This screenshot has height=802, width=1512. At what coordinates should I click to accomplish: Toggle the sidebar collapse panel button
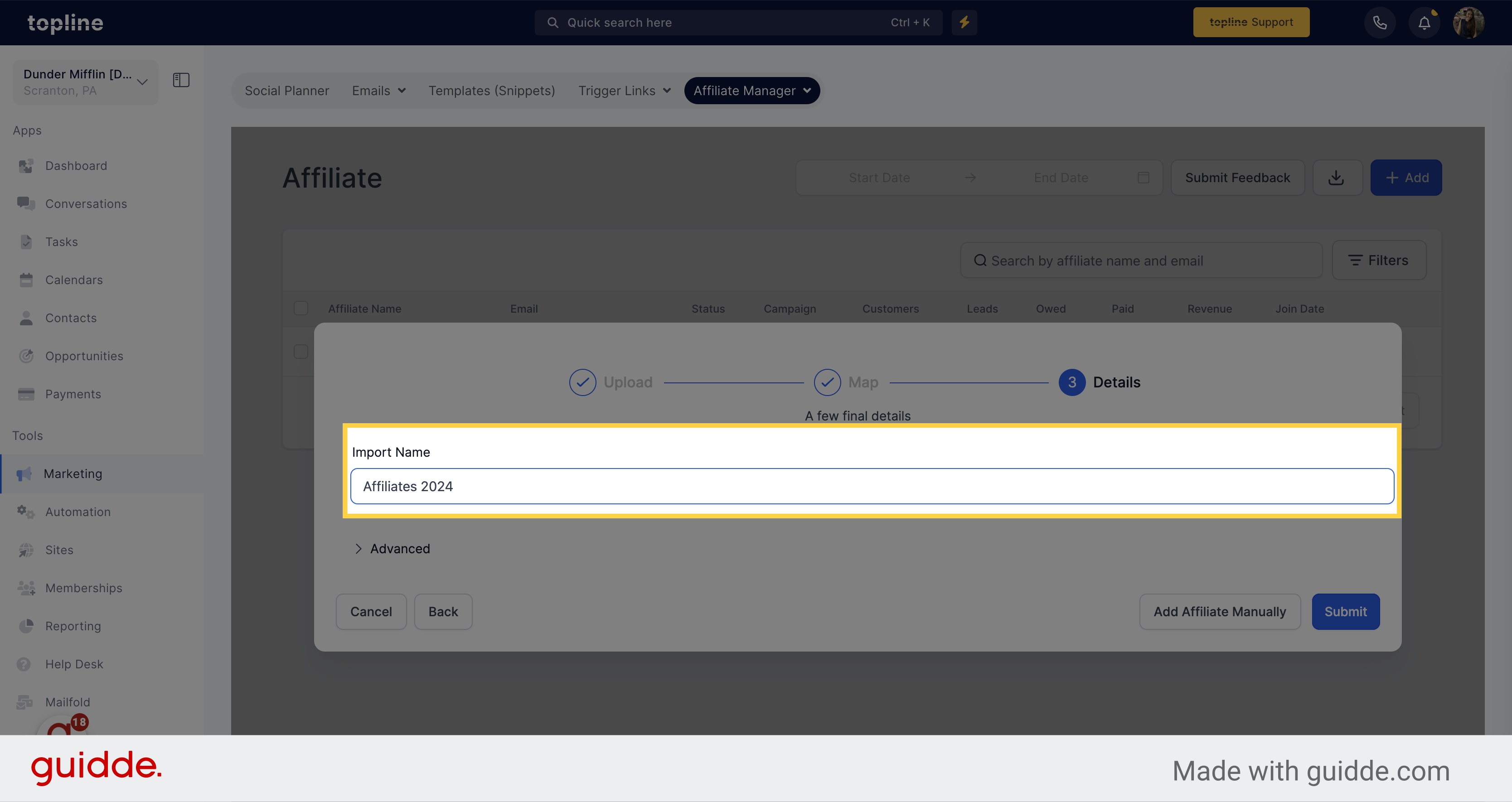181,80
